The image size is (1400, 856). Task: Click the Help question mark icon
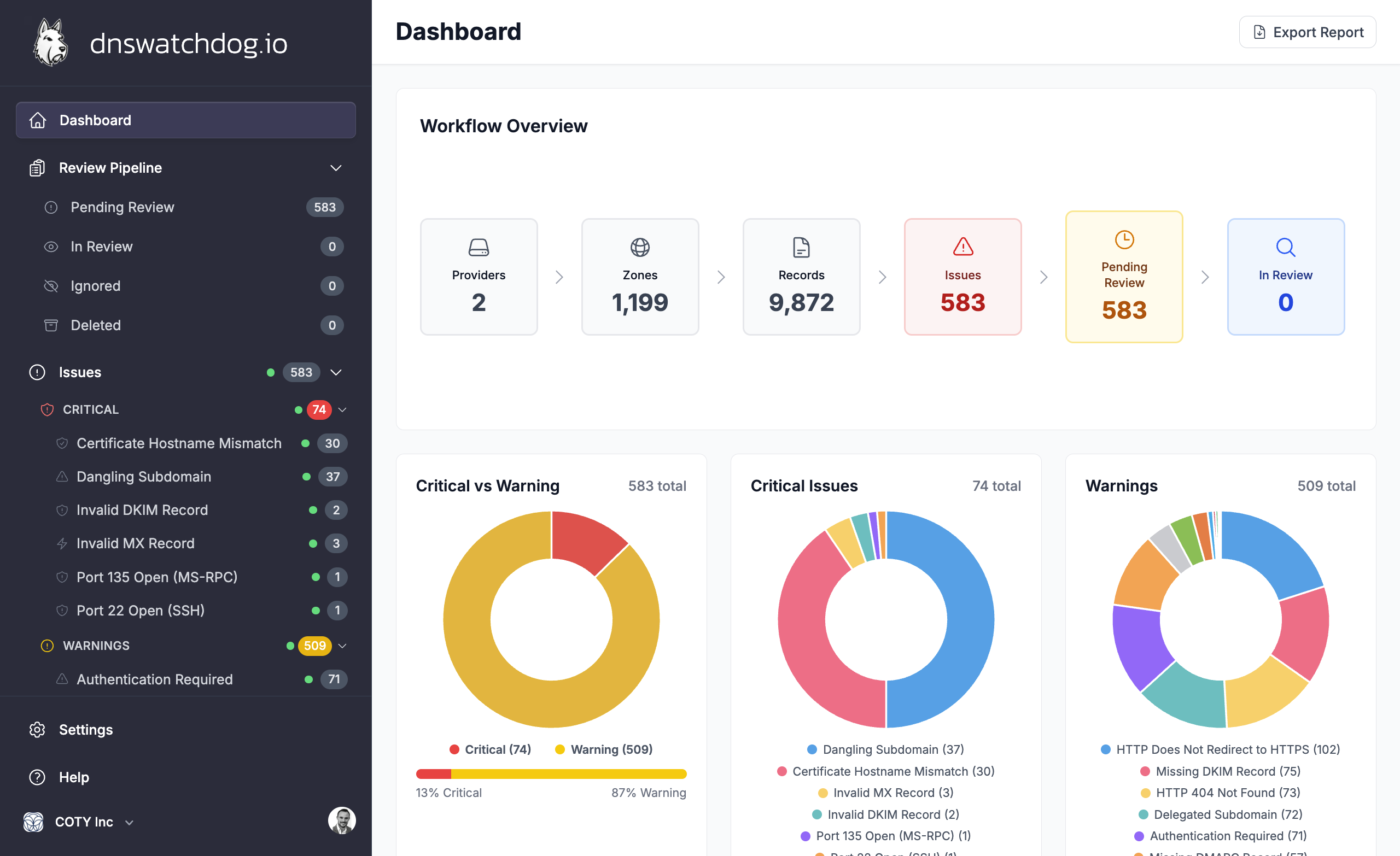pos(38,778)
